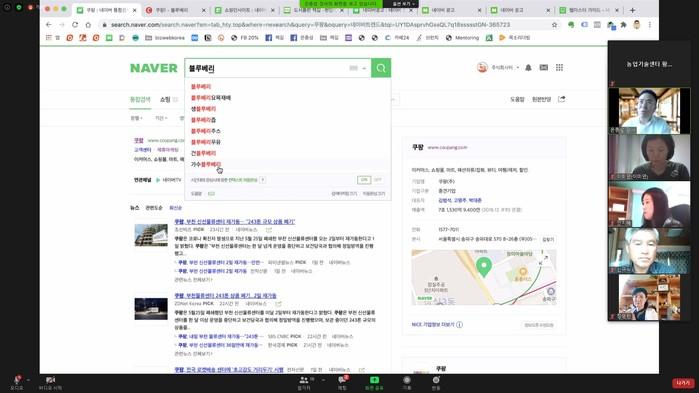Click the share icon beside 원본반영
Screen dimensions: 699x393
[x=562, y=99]
